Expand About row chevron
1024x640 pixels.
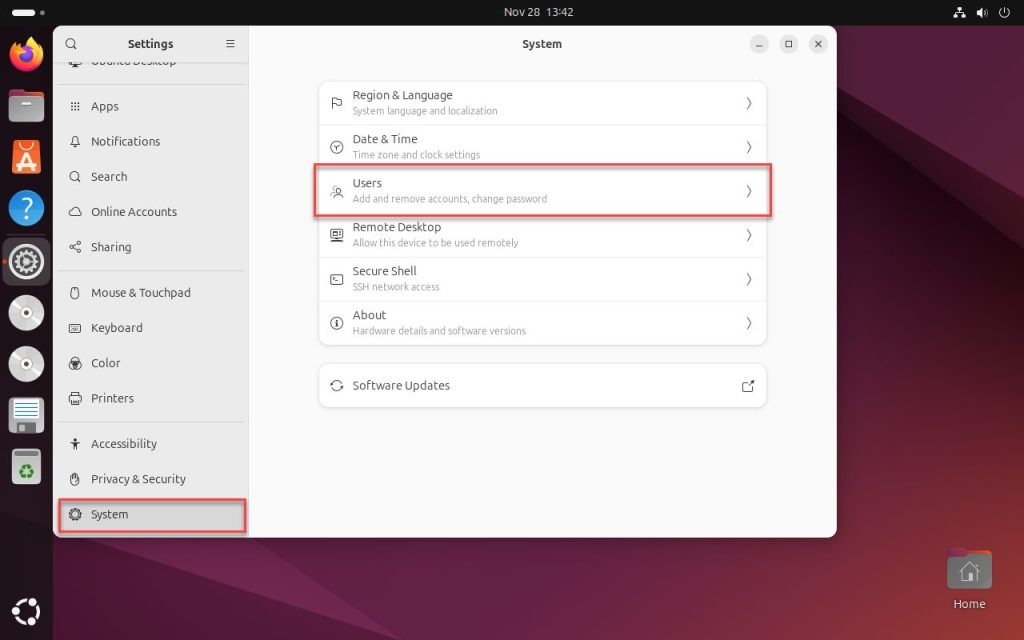[748, 323]
